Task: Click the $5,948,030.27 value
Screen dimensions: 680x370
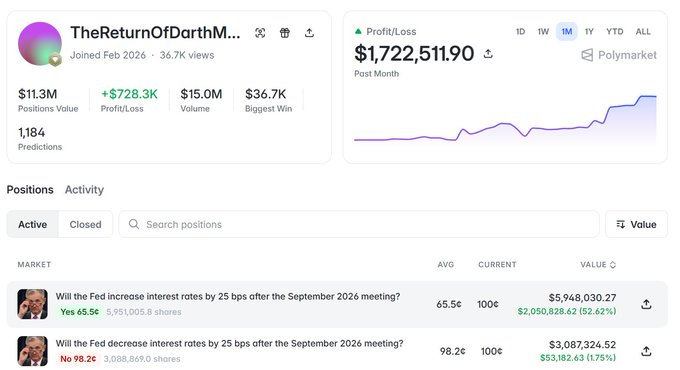Action: (x=582, y=298)
